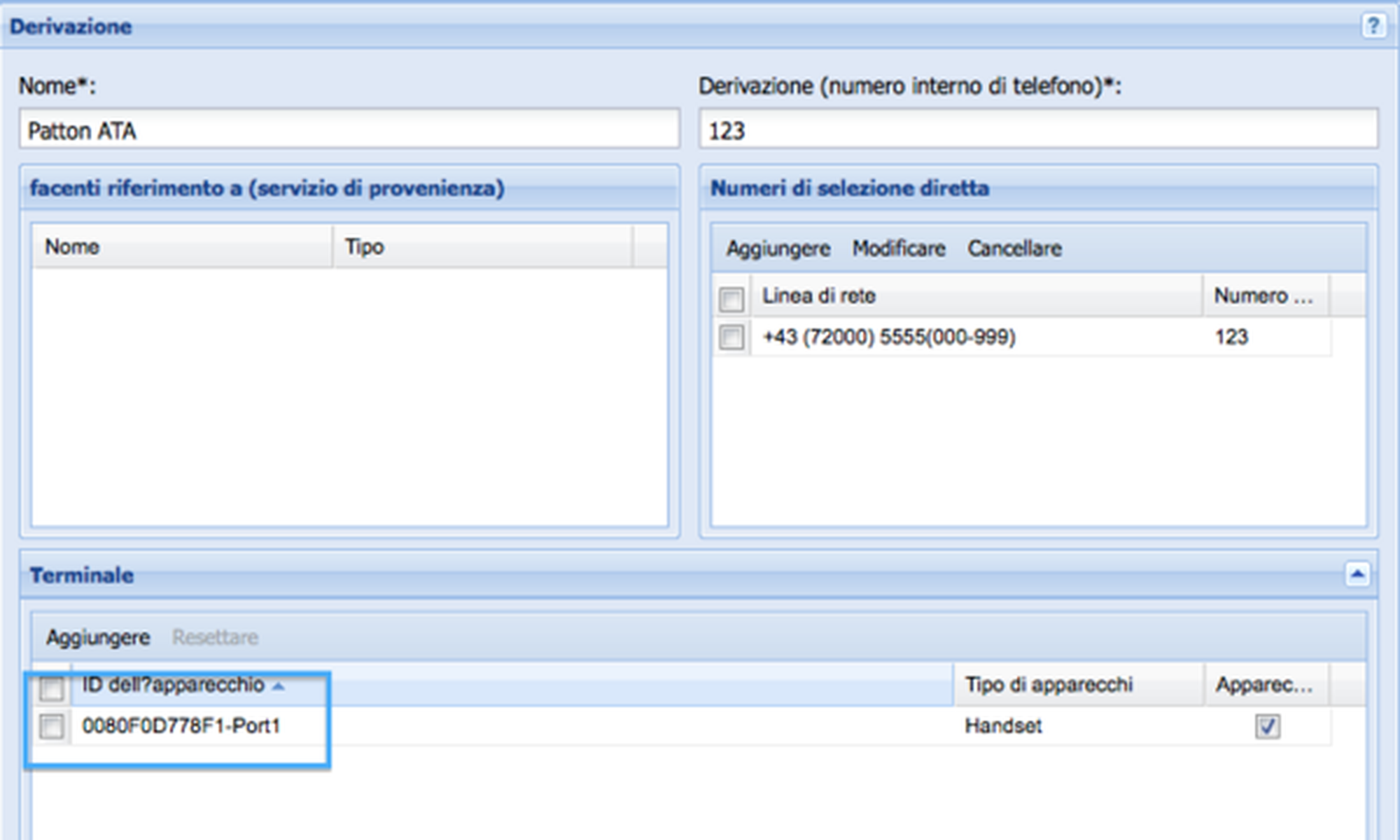Screen dimensions: 1400x840
Task: Tick the select-all checkbox beside Linea di rete
Action: [731, 299]
